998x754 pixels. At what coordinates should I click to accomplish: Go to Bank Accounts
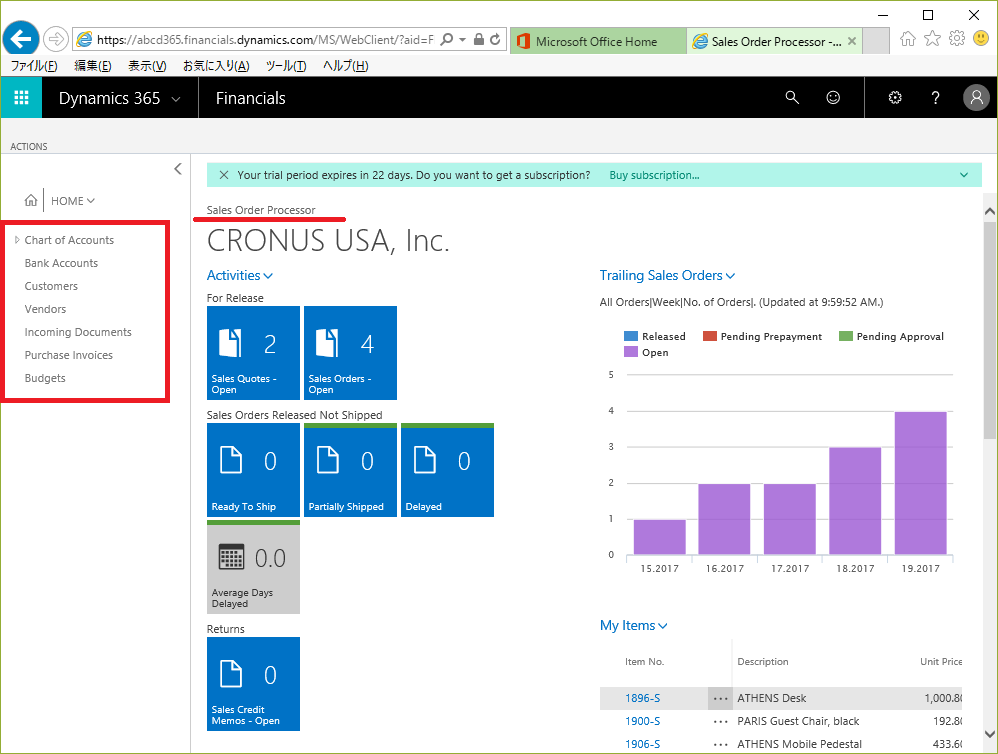pos(61,263)
